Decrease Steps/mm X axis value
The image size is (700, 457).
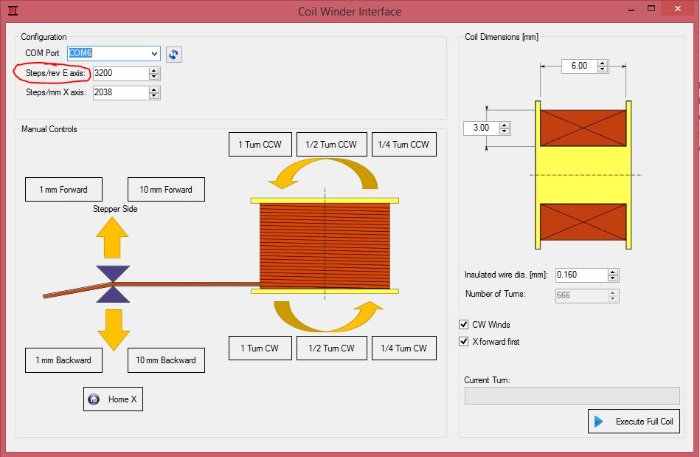[x=153, y=96]
